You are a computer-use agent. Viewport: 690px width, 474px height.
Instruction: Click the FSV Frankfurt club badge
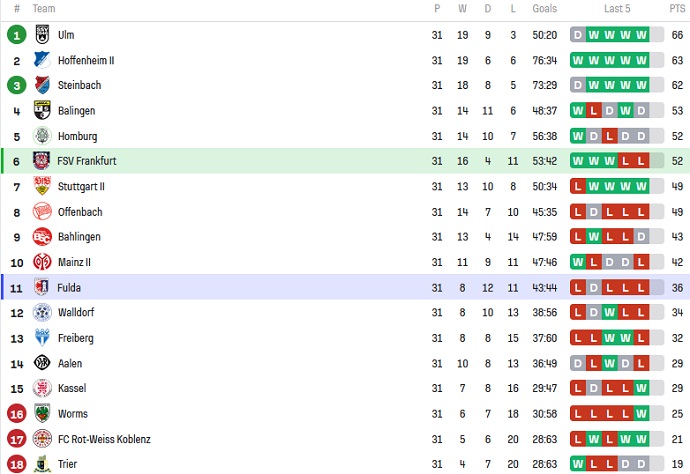(x=42, y=161)
